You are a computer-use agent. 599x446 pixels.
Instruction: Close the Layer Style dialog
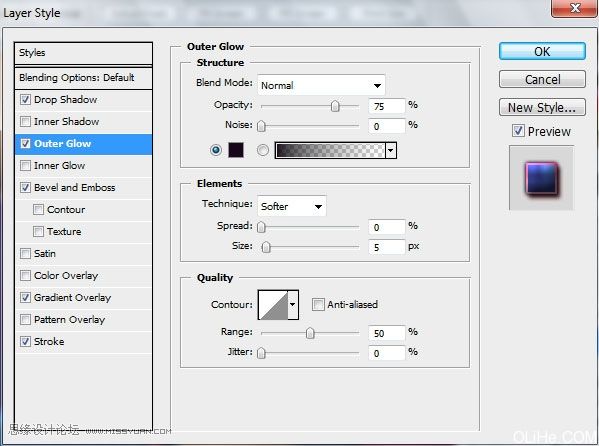click(574, 8)
